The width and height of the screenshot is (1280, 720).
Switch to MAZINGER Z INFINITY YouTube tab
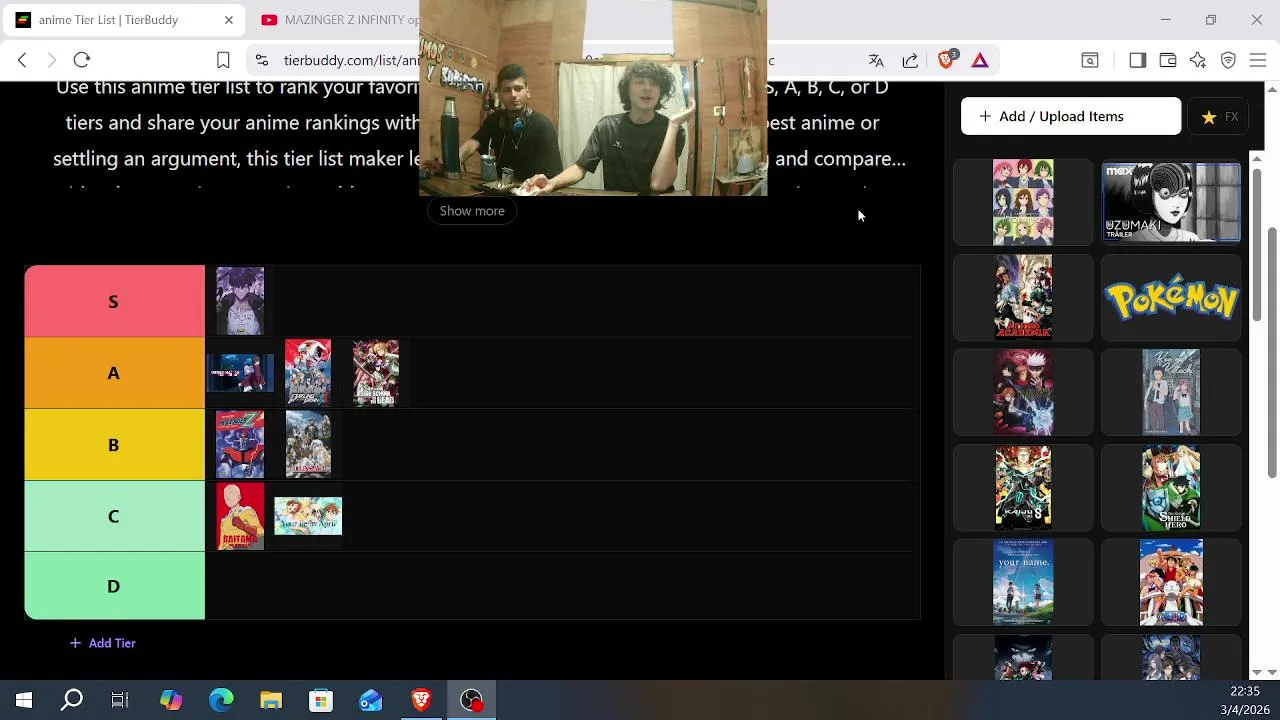click(x=340, y=20)
